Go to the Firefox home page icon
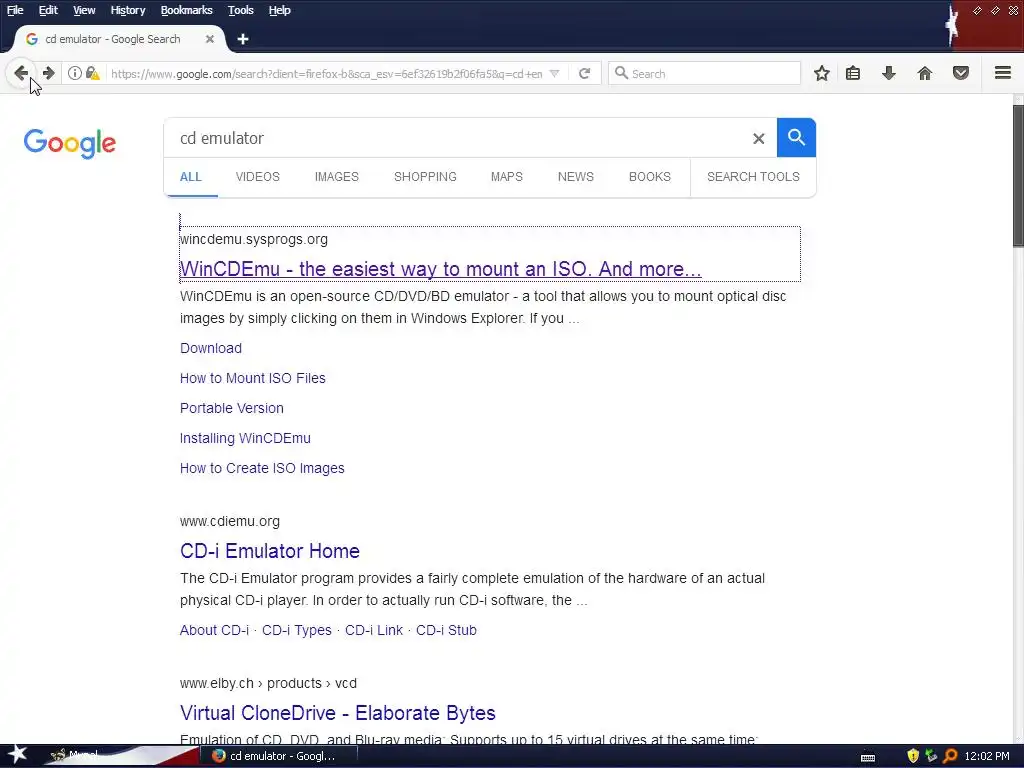This screenshot has width=1024, height=768. [925, 73]
